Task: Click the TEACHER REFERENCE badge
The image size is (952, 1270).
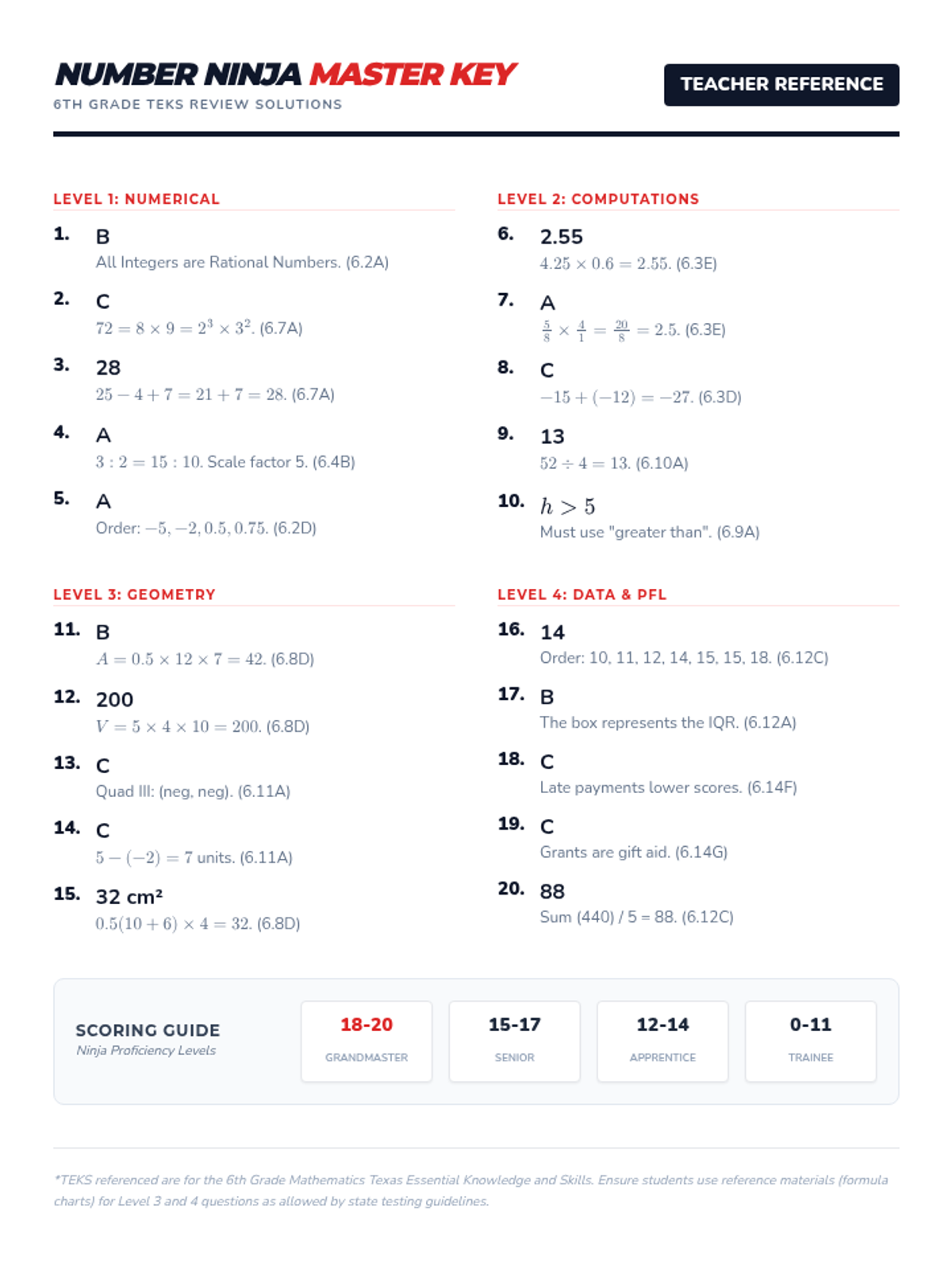Action: (781, 84)
